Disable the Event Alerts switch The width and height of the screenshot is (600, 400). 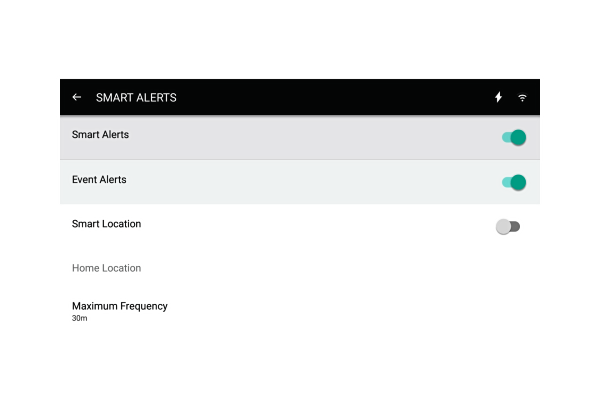pyautogui.click(x=514, y=182)
